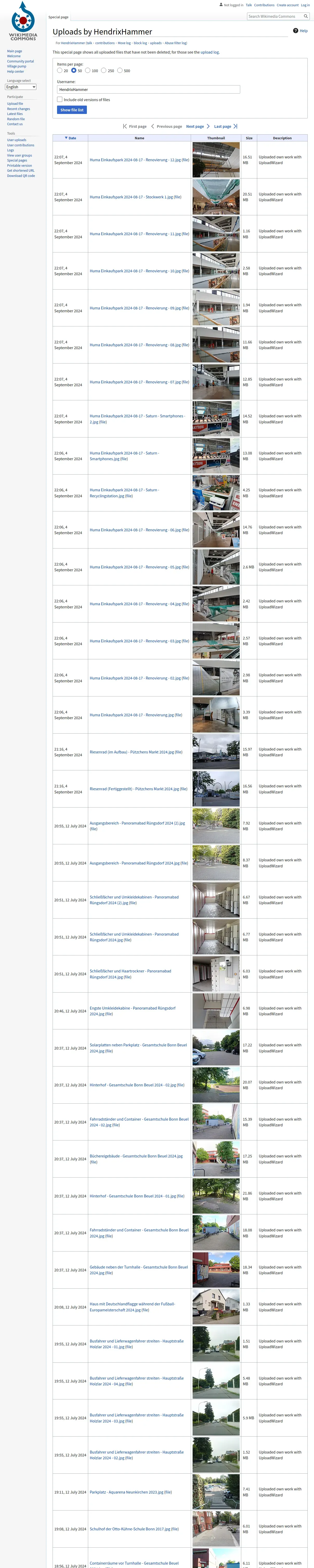Select 100 items per page
Screen dimensions: 314x1568
tap(88, 71)
